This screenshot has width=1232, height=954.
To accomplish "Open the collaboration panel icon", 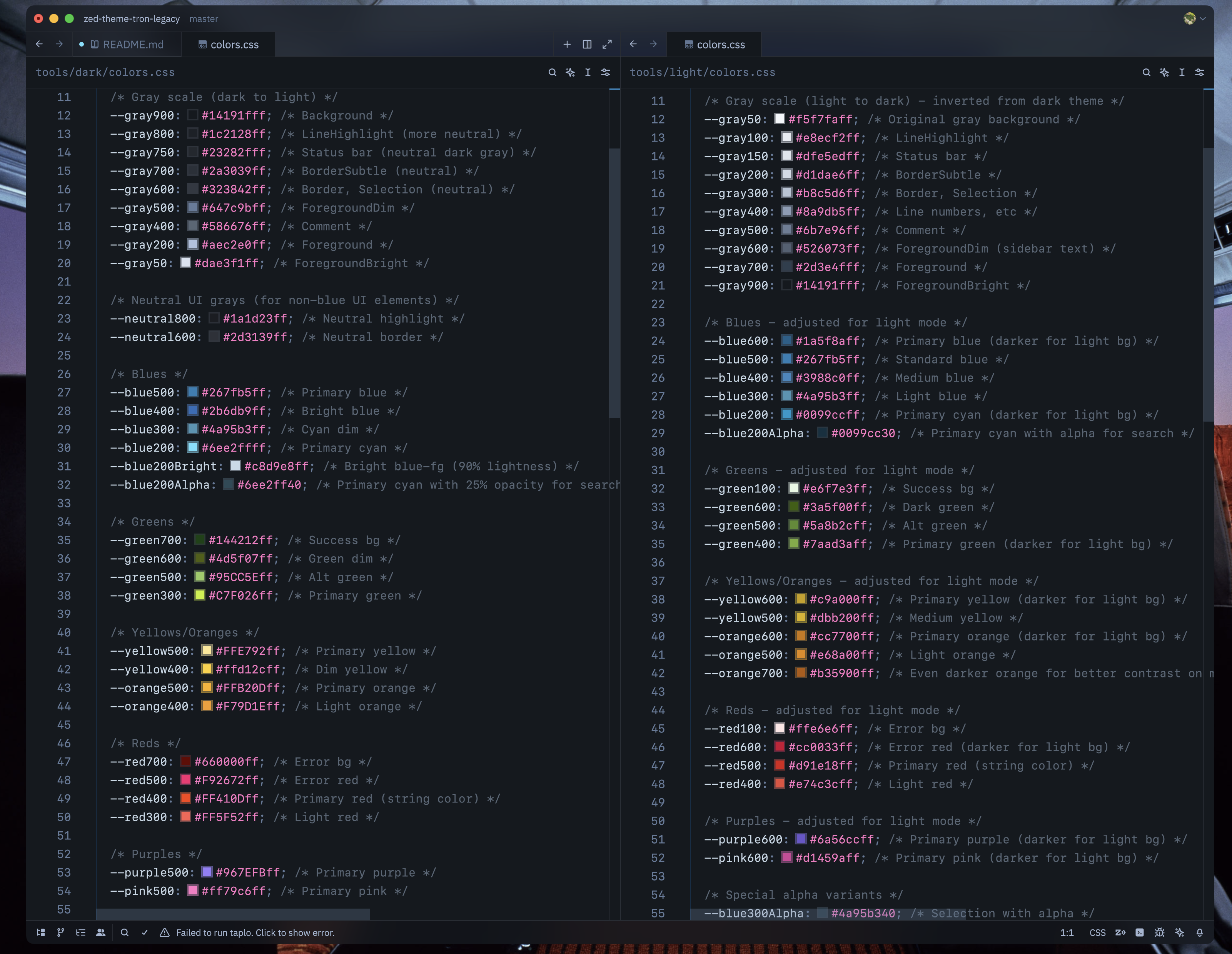I will [101, 932].
